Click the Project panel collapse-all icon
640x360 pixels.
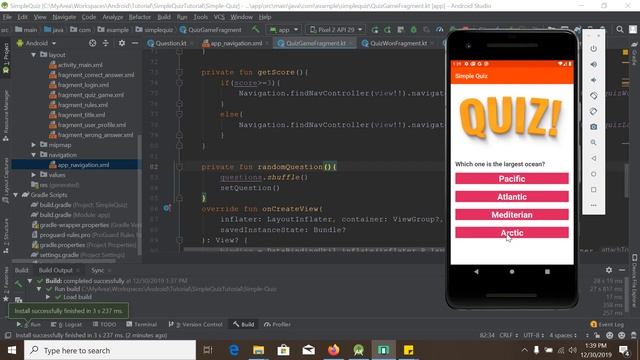tap(106, 43)
